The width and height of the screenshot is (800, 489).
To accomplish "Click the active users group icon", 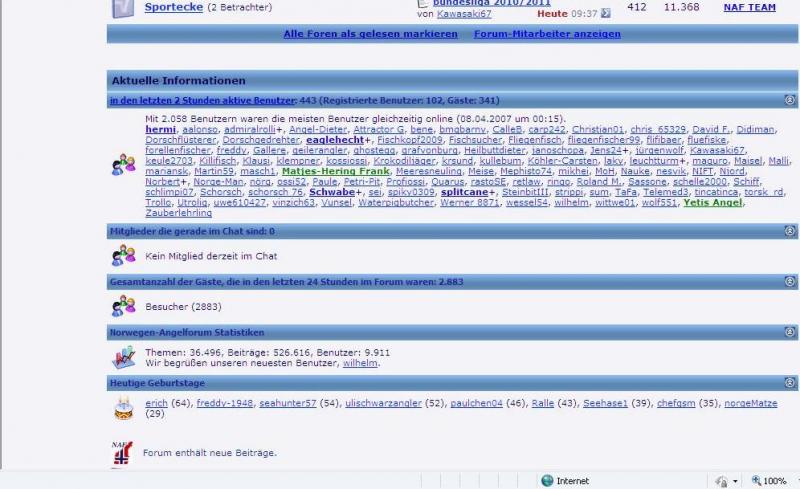I will pyautogui.click(x=124, y=165).
